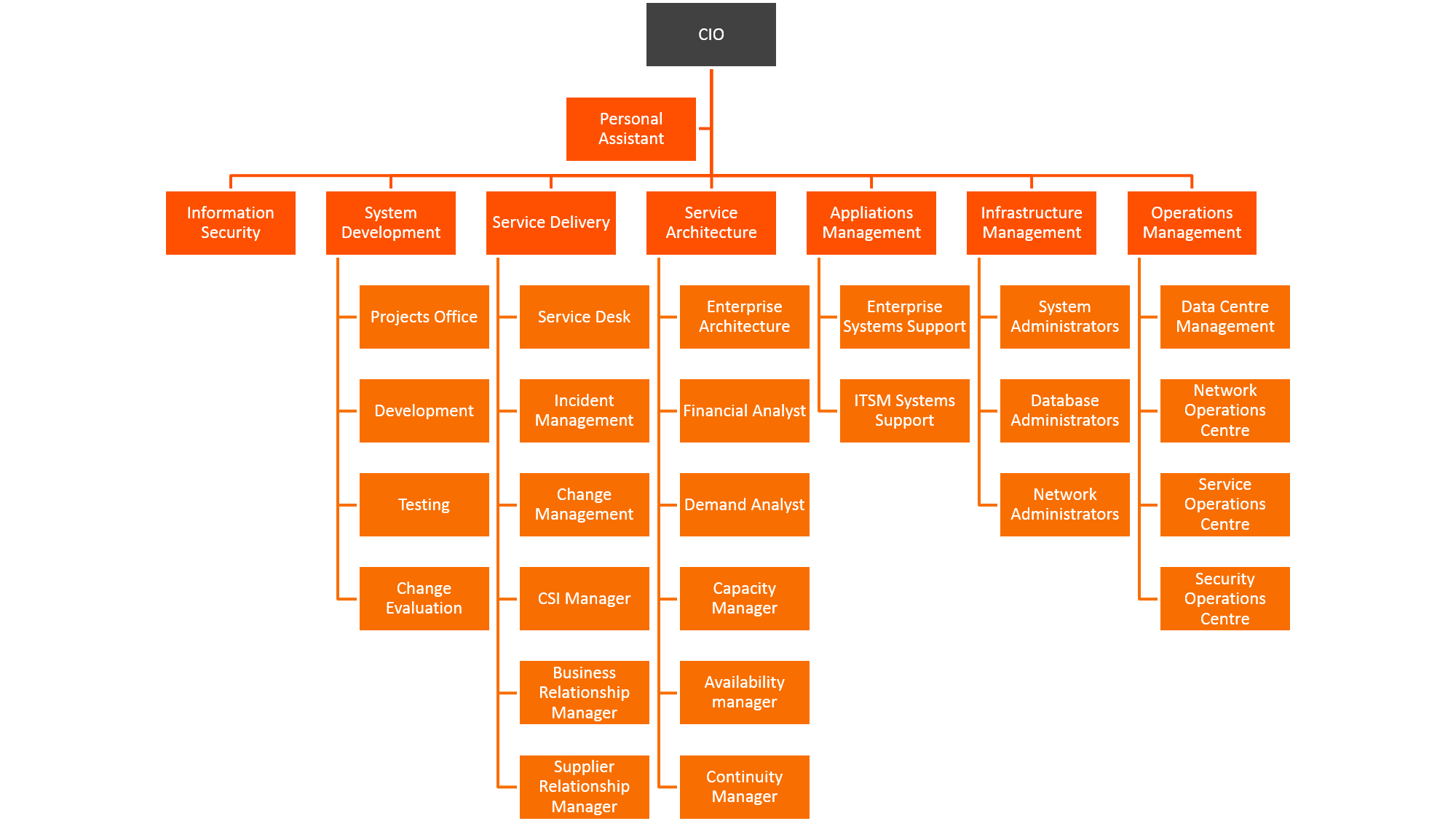The height and width of the screenshot is (829, 1456).
Task: Expand the Service Desk sub-node
Action: tap(583, 316)
